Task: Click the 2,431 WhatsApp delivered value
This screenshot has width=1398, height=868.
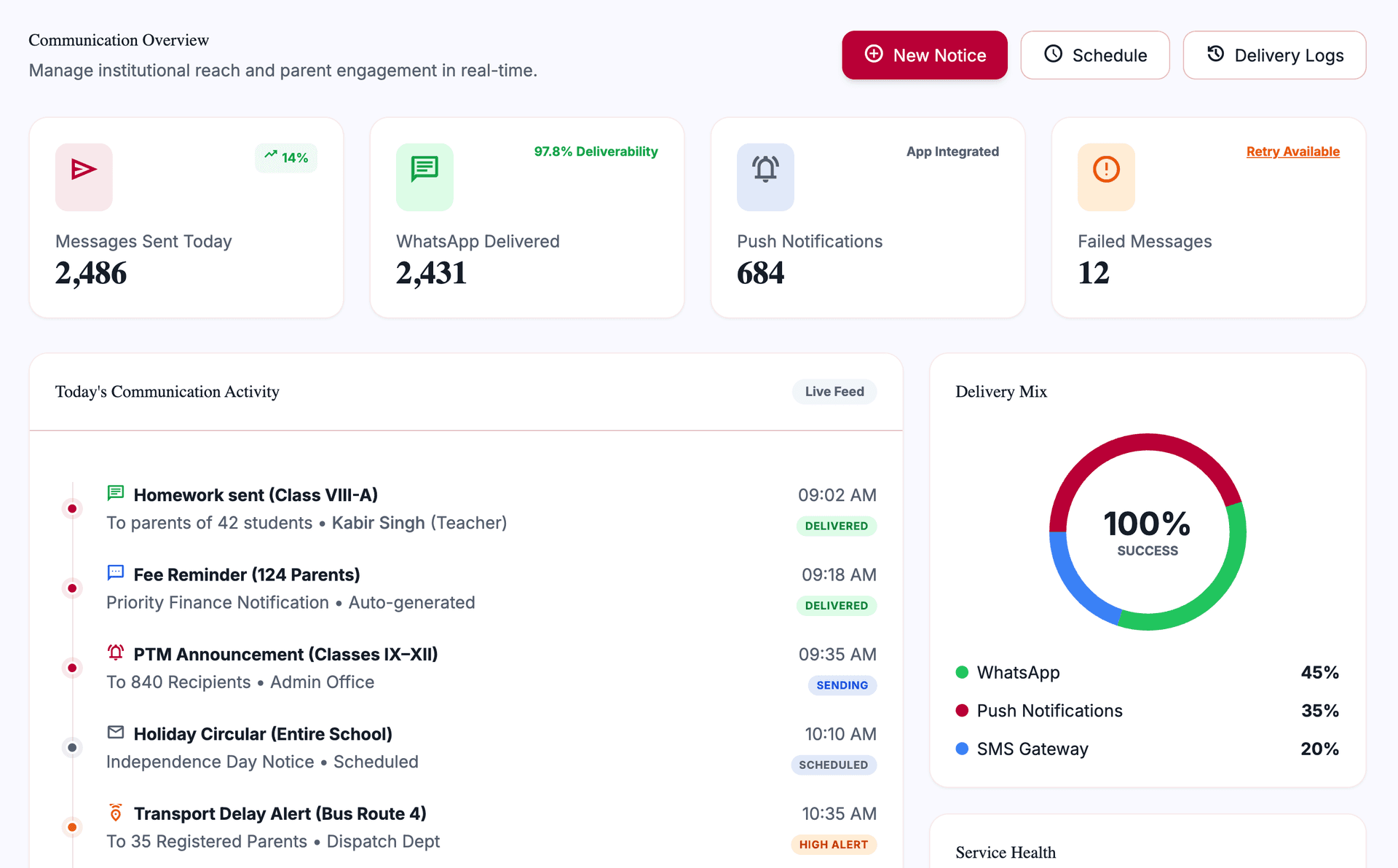Action: [431, 273]
